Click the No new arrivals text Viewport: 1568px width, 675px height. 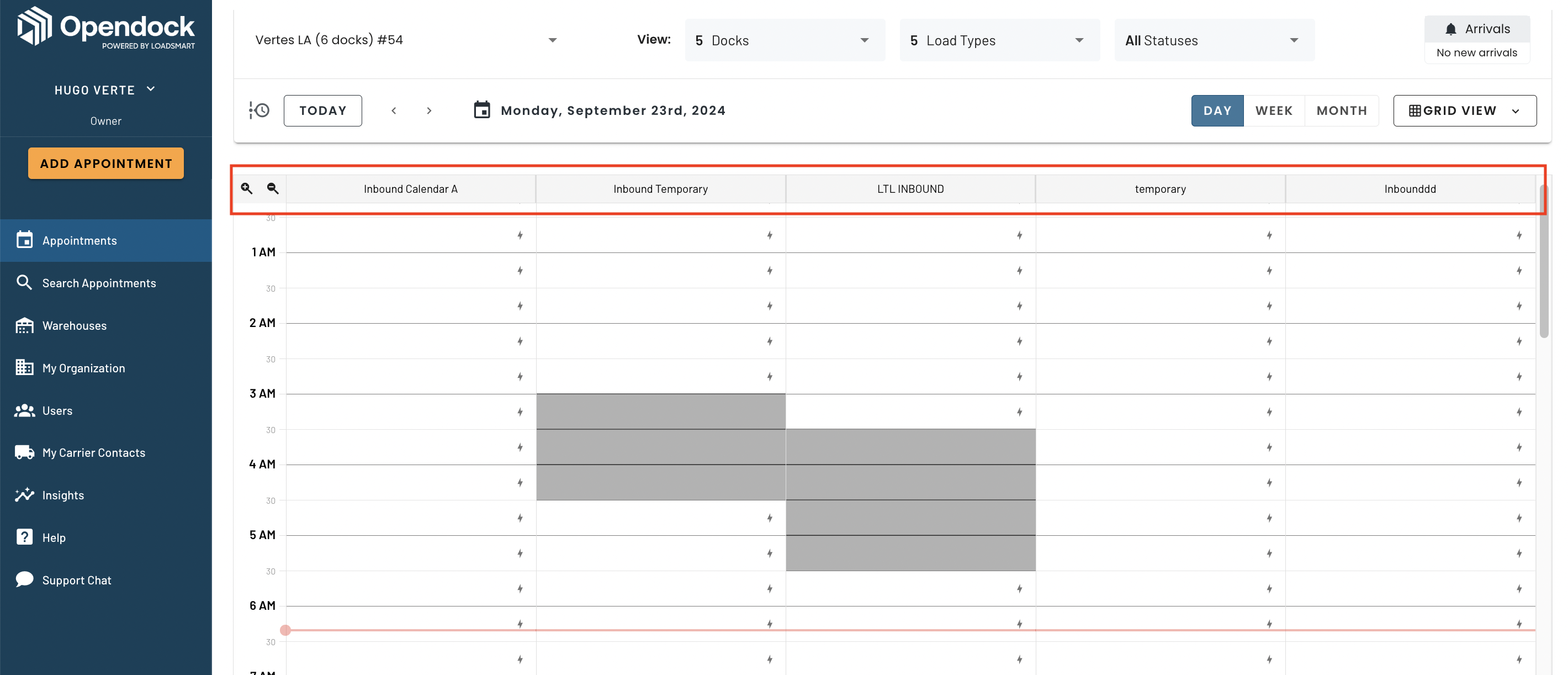(x=1477, y=52)
